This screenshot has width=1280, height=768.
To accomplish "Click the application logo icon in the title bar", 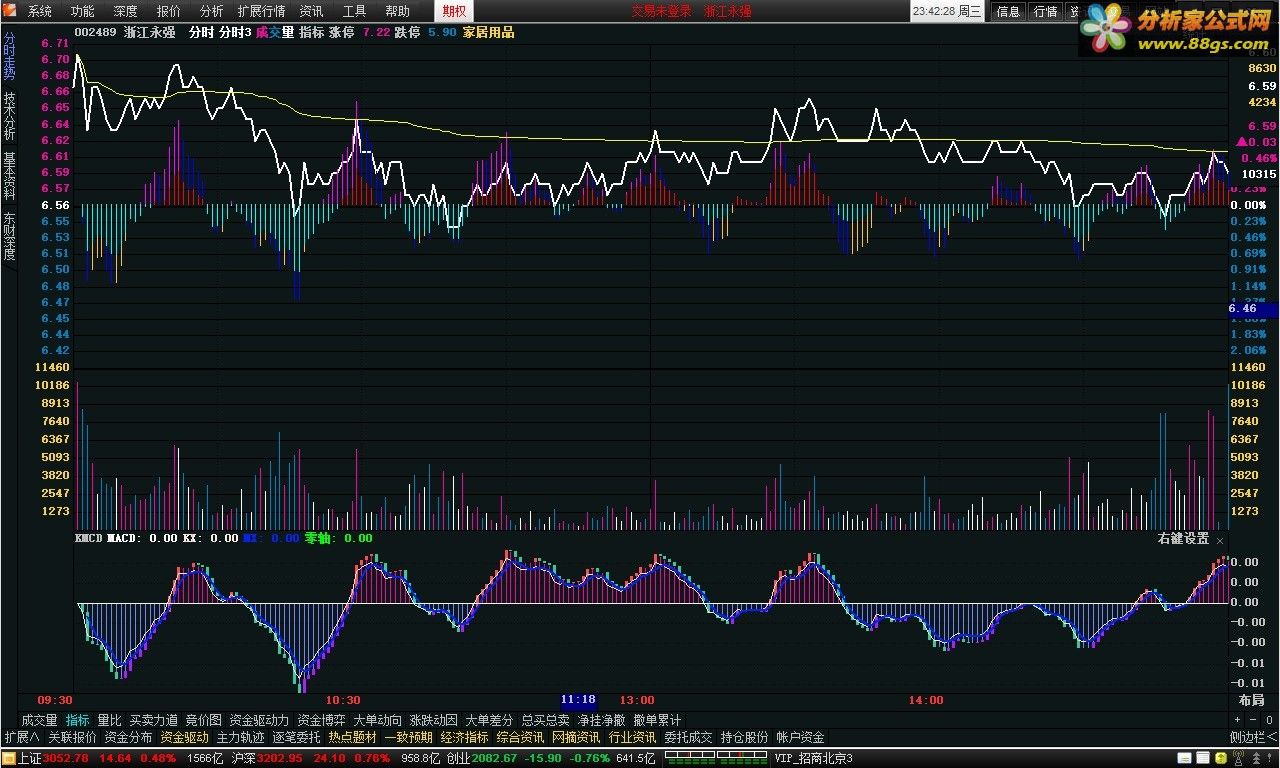I will point(8,11).
